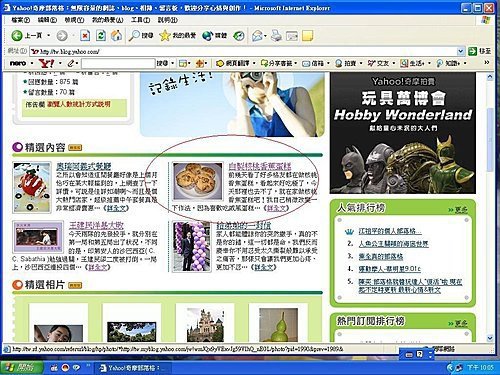Image resolution: width=500 pixels, height=375 pixels.
Task: Expand the address bar dropdown arrow
Action: click(460, 51)
